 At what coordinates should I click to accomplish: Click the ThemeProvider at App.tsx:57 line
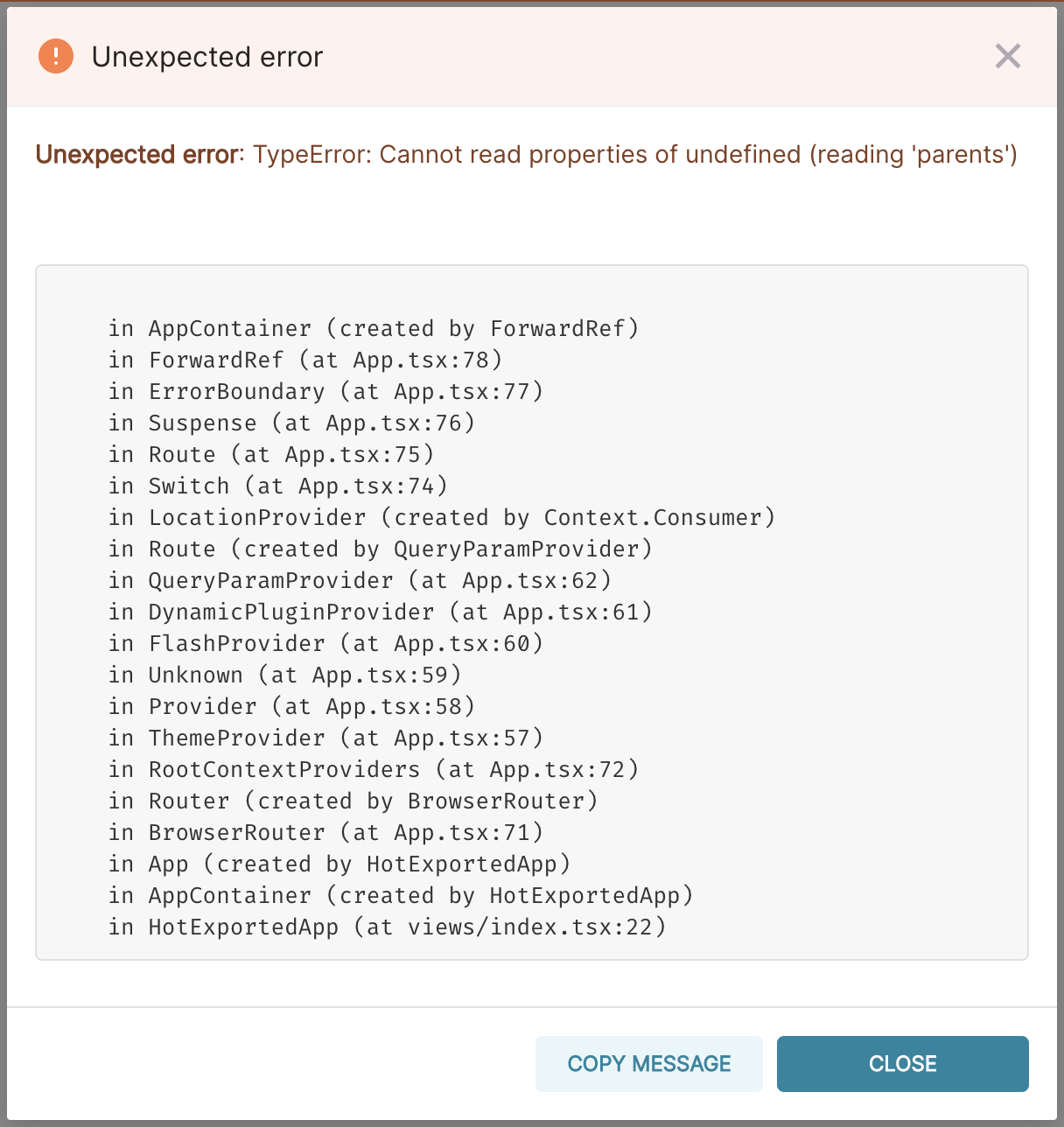point(325,738)
